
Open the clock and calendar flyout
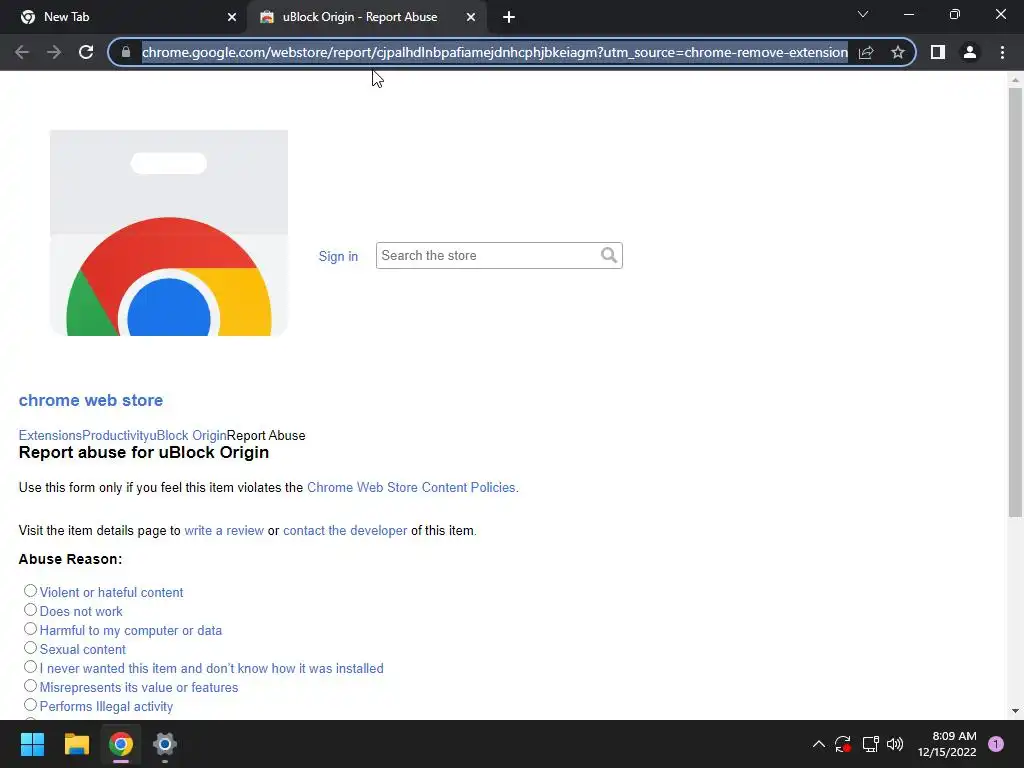(x=947, y=744)
